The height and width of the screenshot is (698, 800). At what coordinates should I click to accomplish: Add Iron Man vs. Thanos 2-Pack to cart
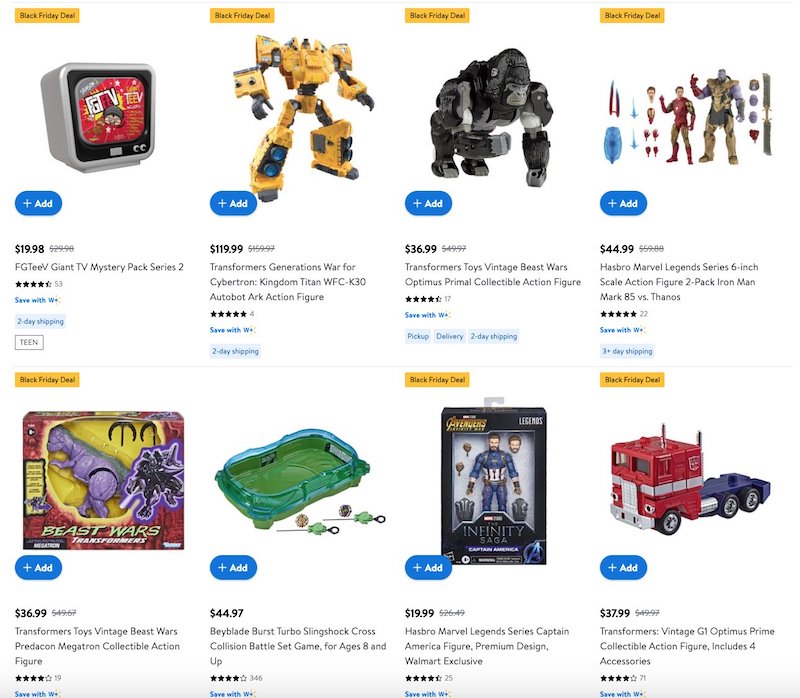point(623,203)
